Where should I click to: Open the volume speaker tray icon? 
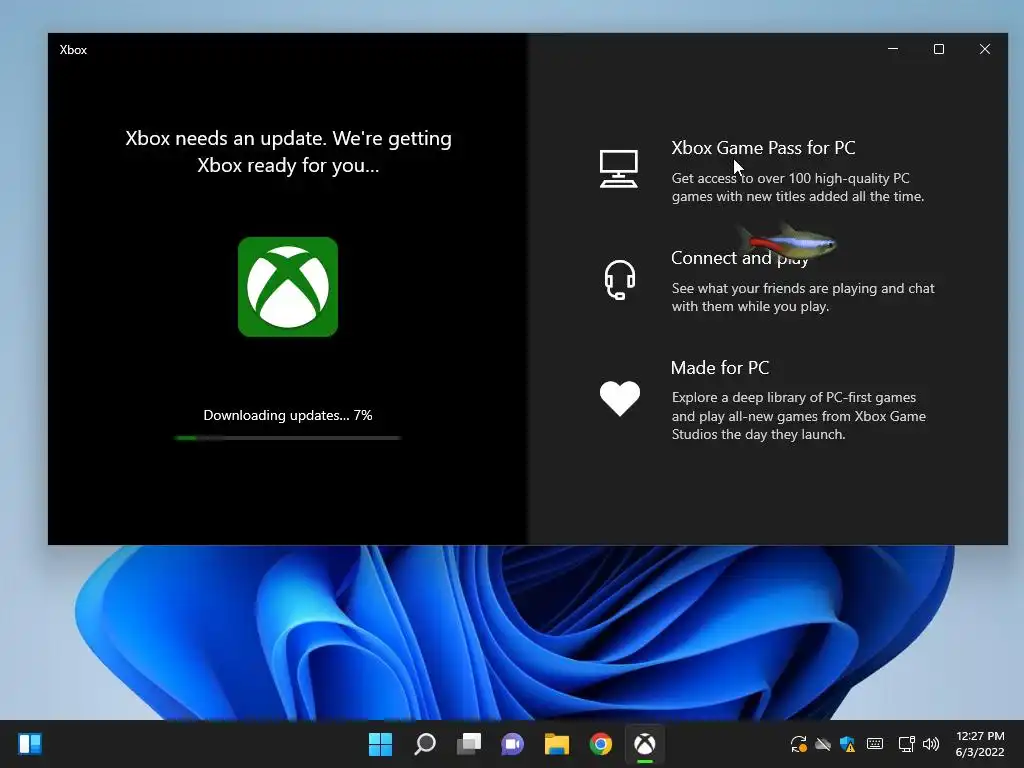931,744
